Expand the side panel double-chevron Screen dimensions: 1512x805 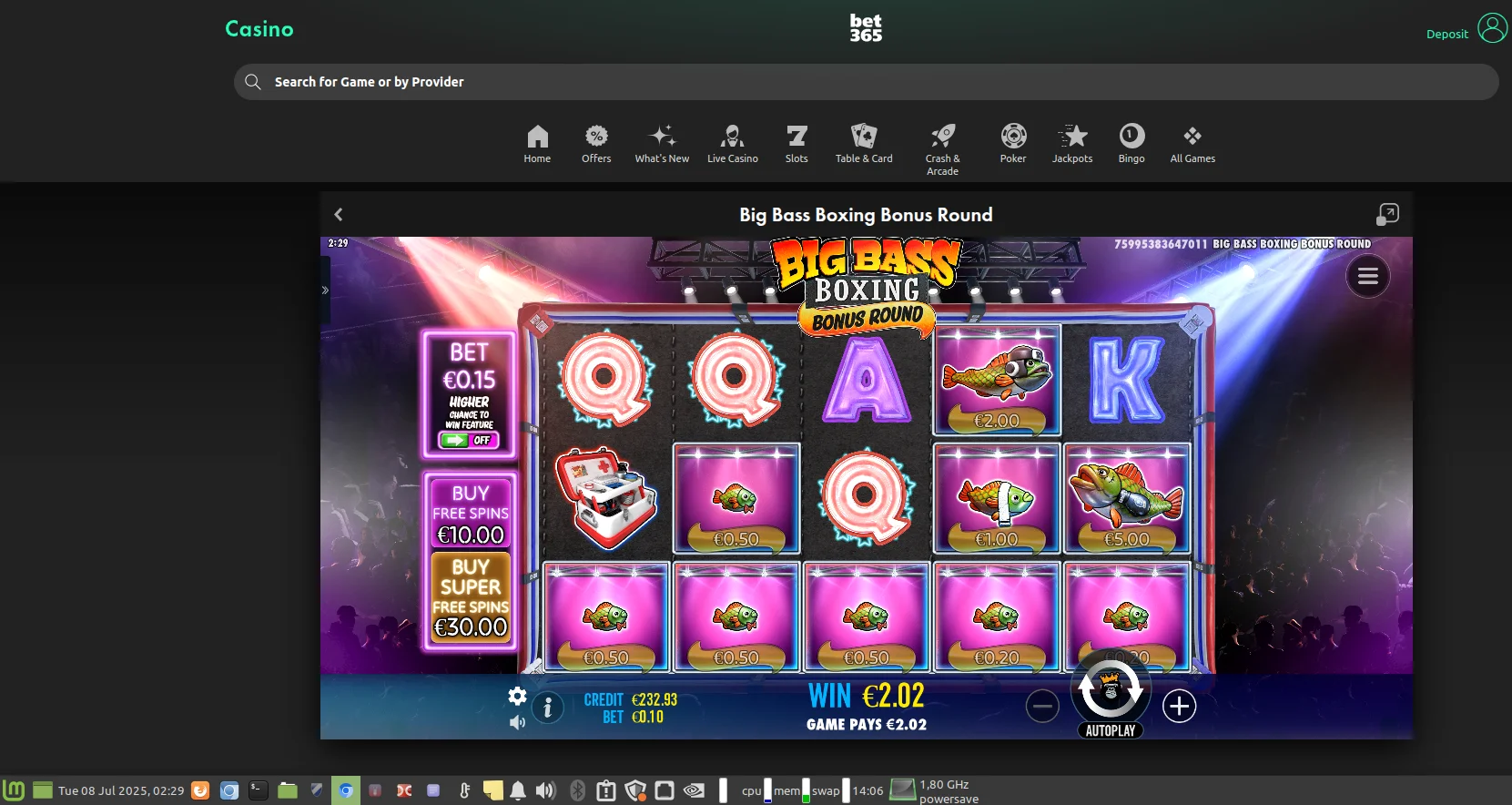[325, 290]
